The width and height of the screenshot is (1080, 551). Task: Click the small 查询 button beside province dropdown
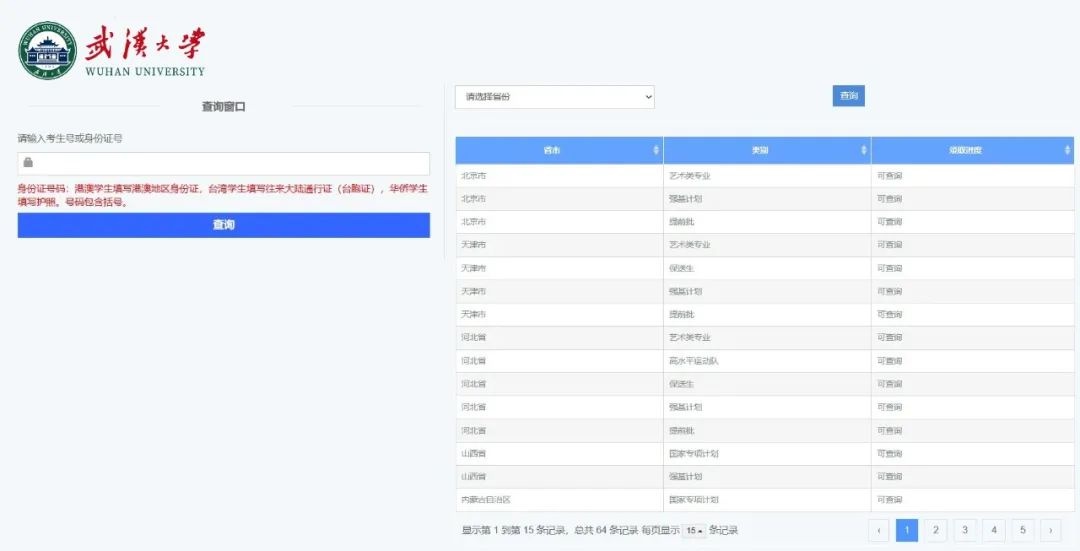click(x=848, y=96)
